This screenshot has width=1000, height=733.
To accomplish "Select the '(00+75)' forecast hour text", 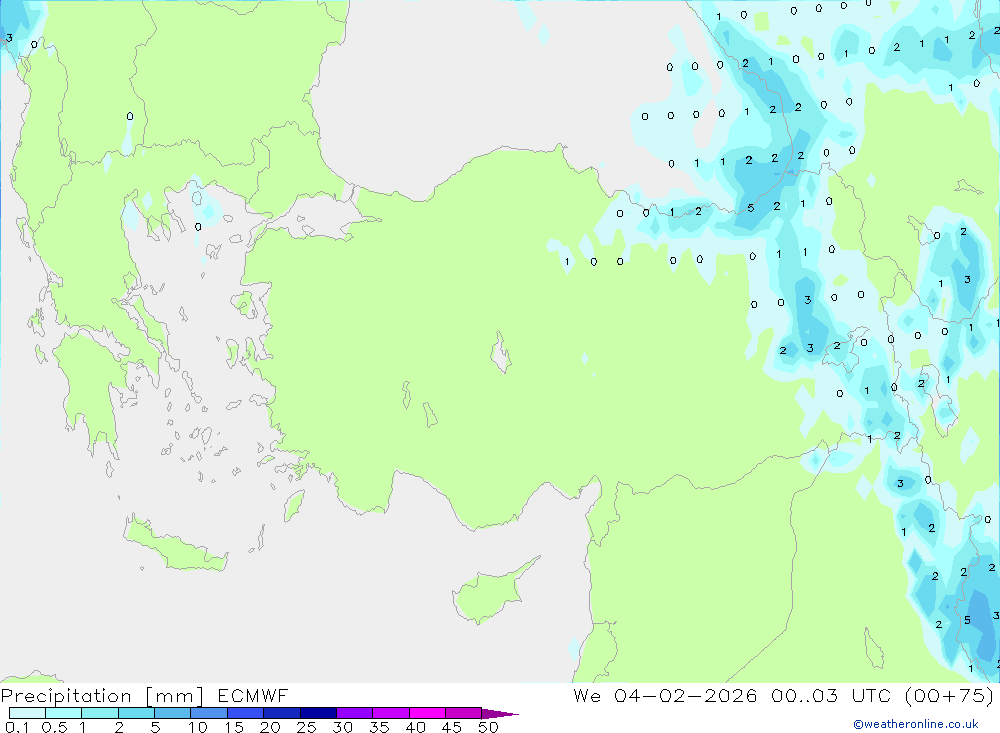I will 949,695.
